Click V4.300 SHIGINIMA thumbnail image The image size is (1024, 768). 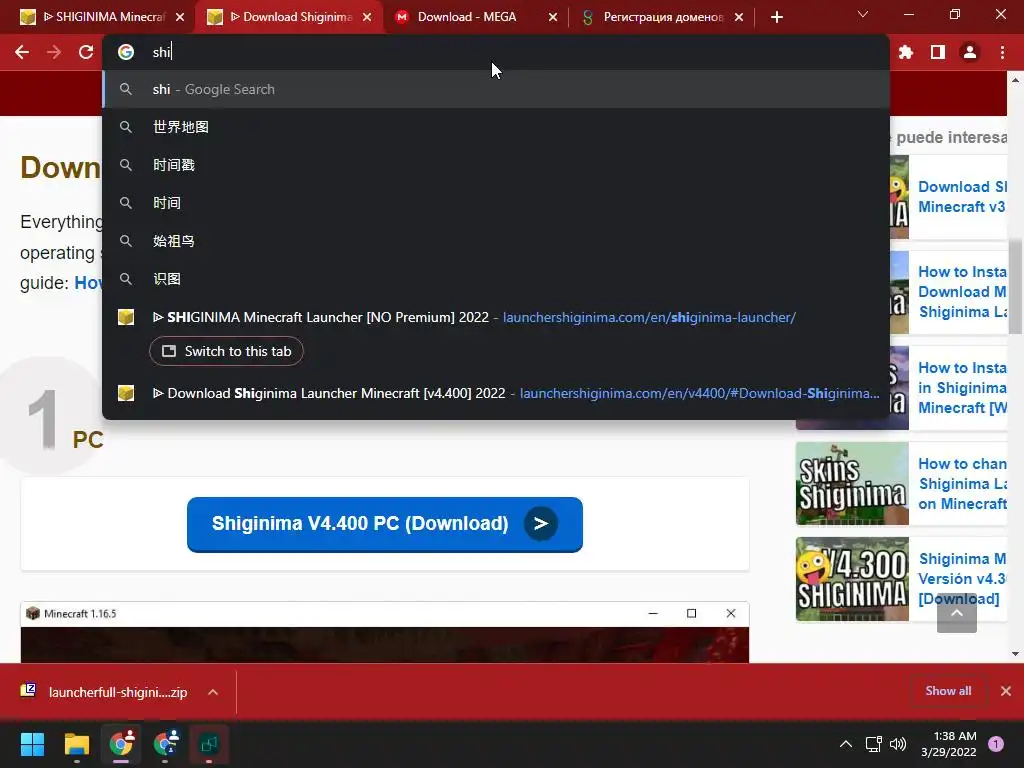852,579
